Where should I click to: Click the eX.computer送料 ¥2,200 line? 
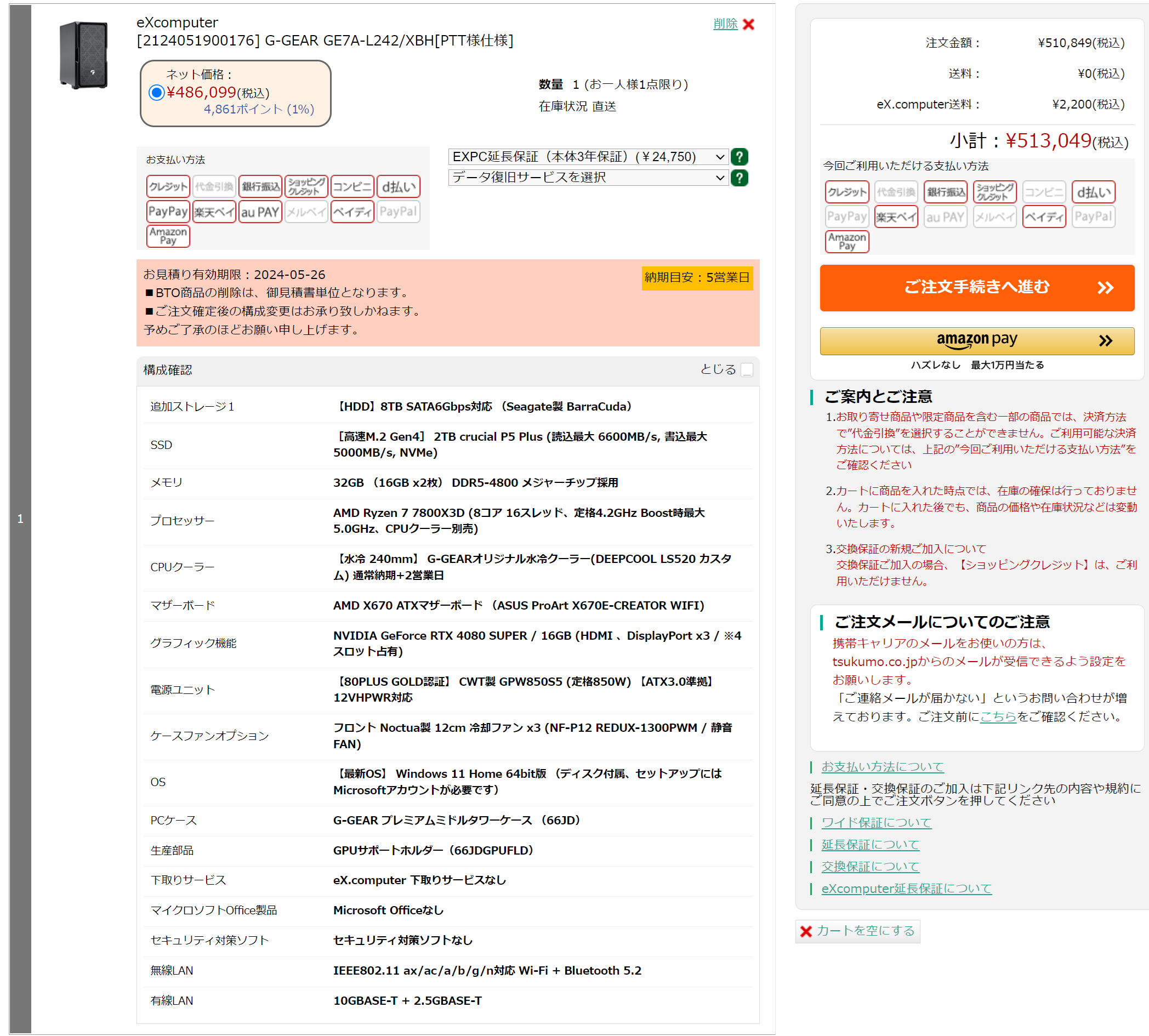1000,104
